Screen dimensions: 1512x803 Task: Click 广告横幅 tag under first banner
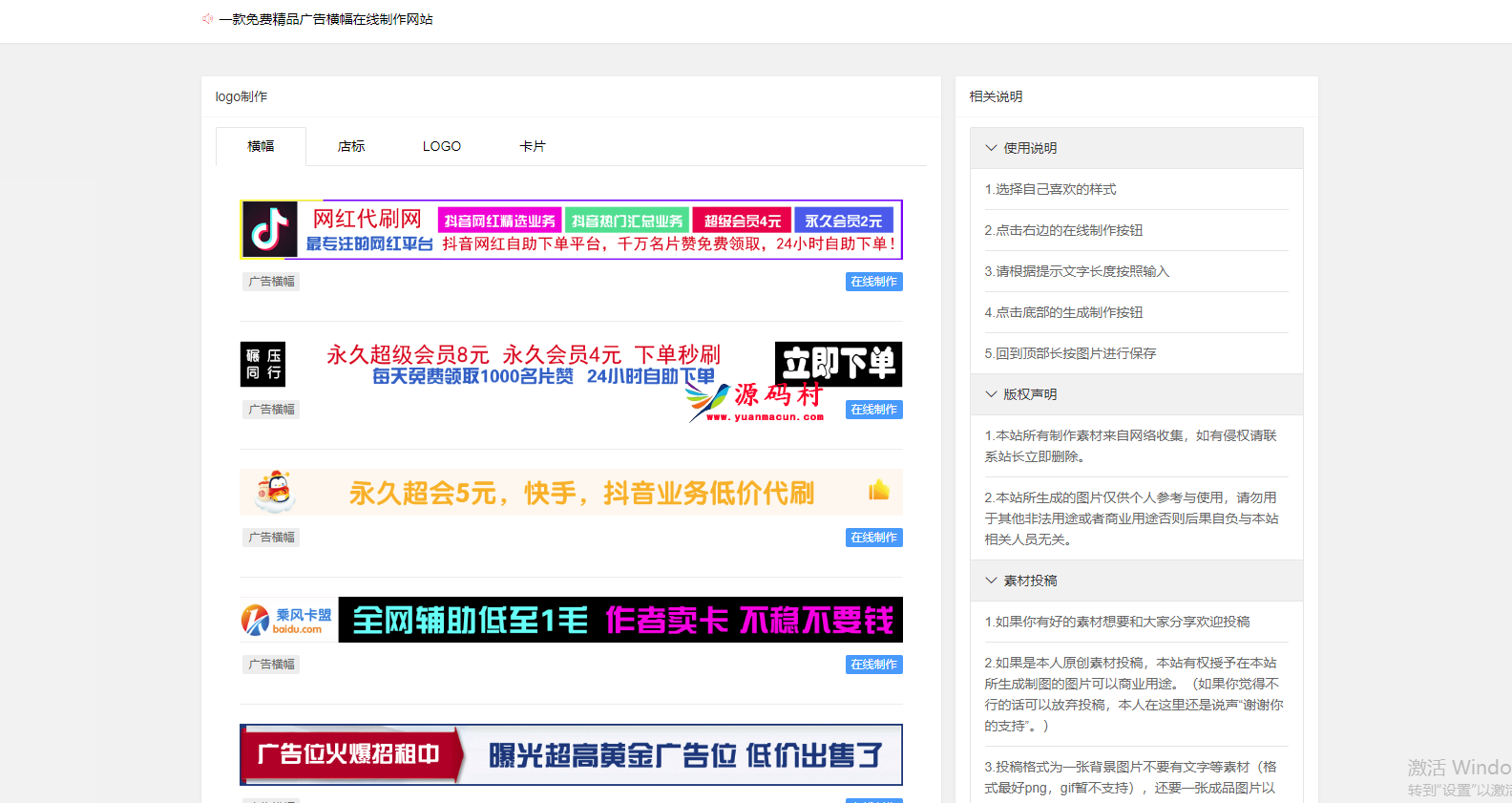271,282
